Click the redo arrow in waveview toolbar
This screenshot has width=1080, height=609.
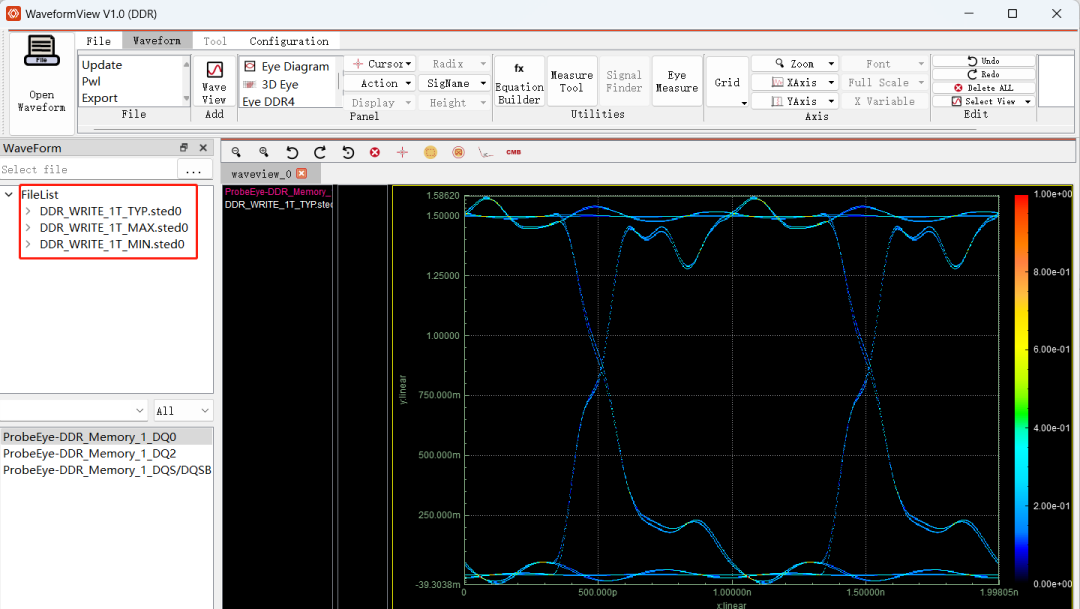tap(320, 152)
